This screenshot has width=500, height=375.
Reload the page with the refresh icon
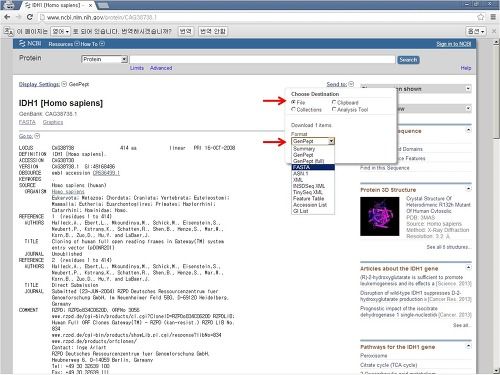30,17
